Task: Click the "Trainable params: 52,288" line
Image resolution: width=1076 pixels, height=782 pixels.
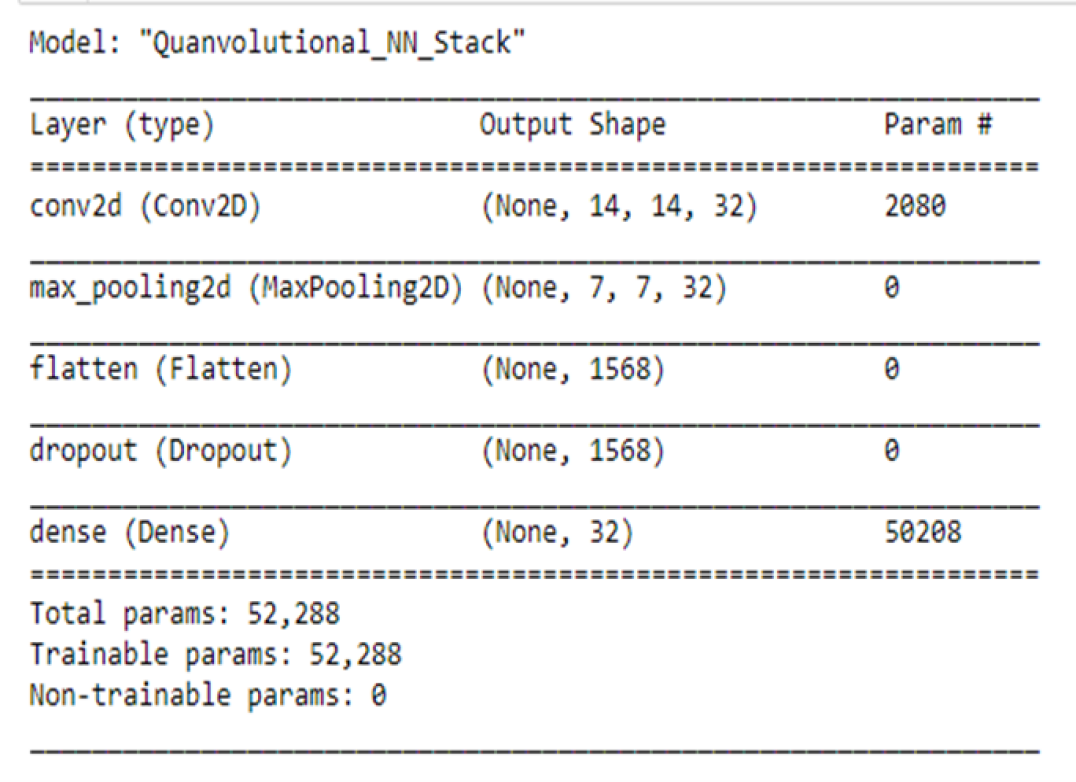Action: tap(215, 654)
